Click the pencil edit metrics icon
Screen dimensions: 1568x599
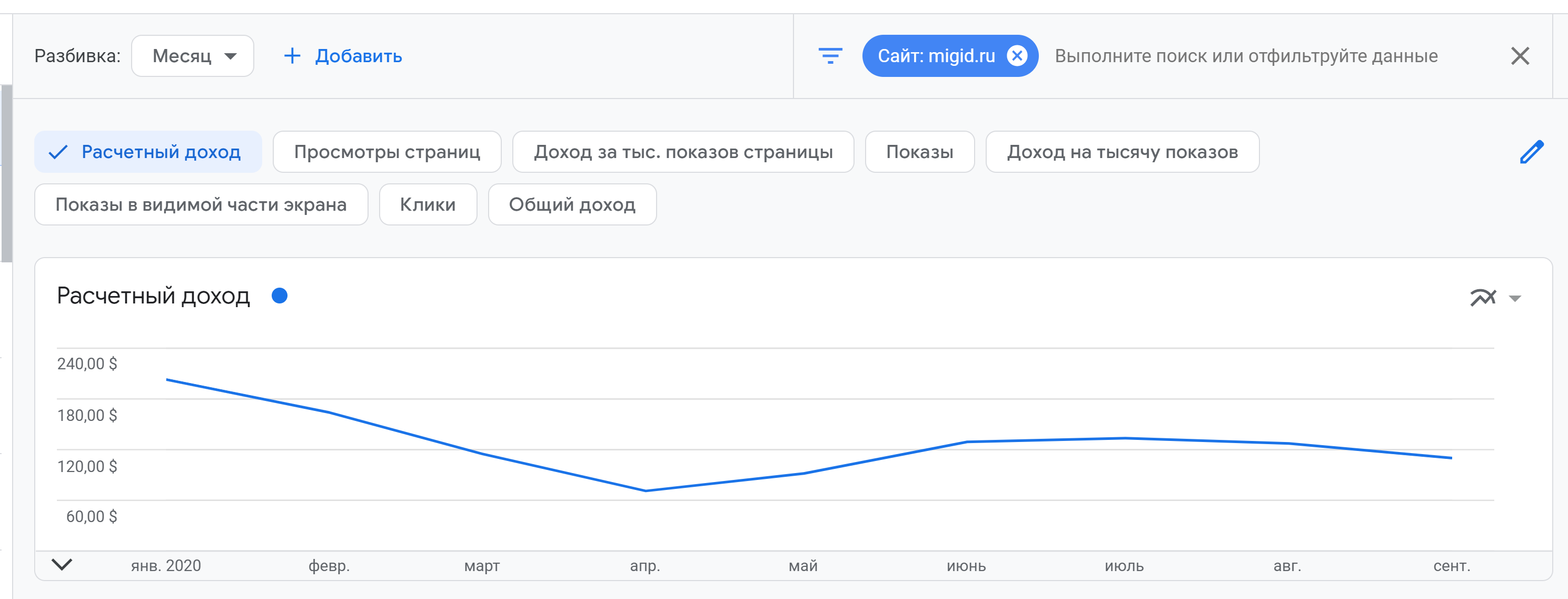click(1531, 152)
